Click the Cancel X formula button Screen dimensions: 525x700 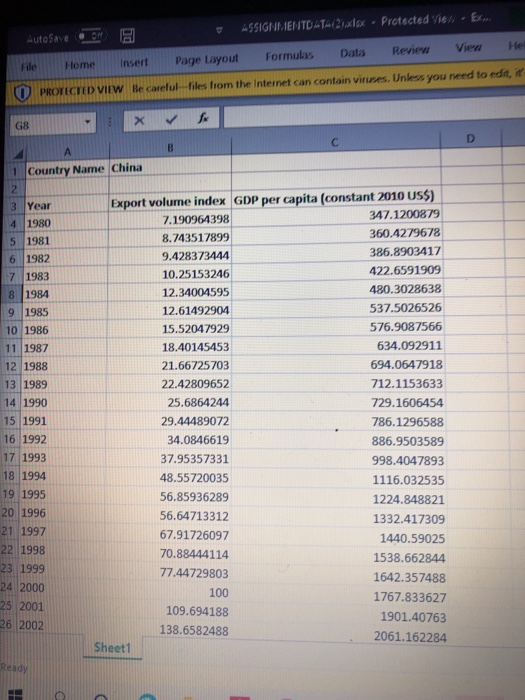point(139,121)
